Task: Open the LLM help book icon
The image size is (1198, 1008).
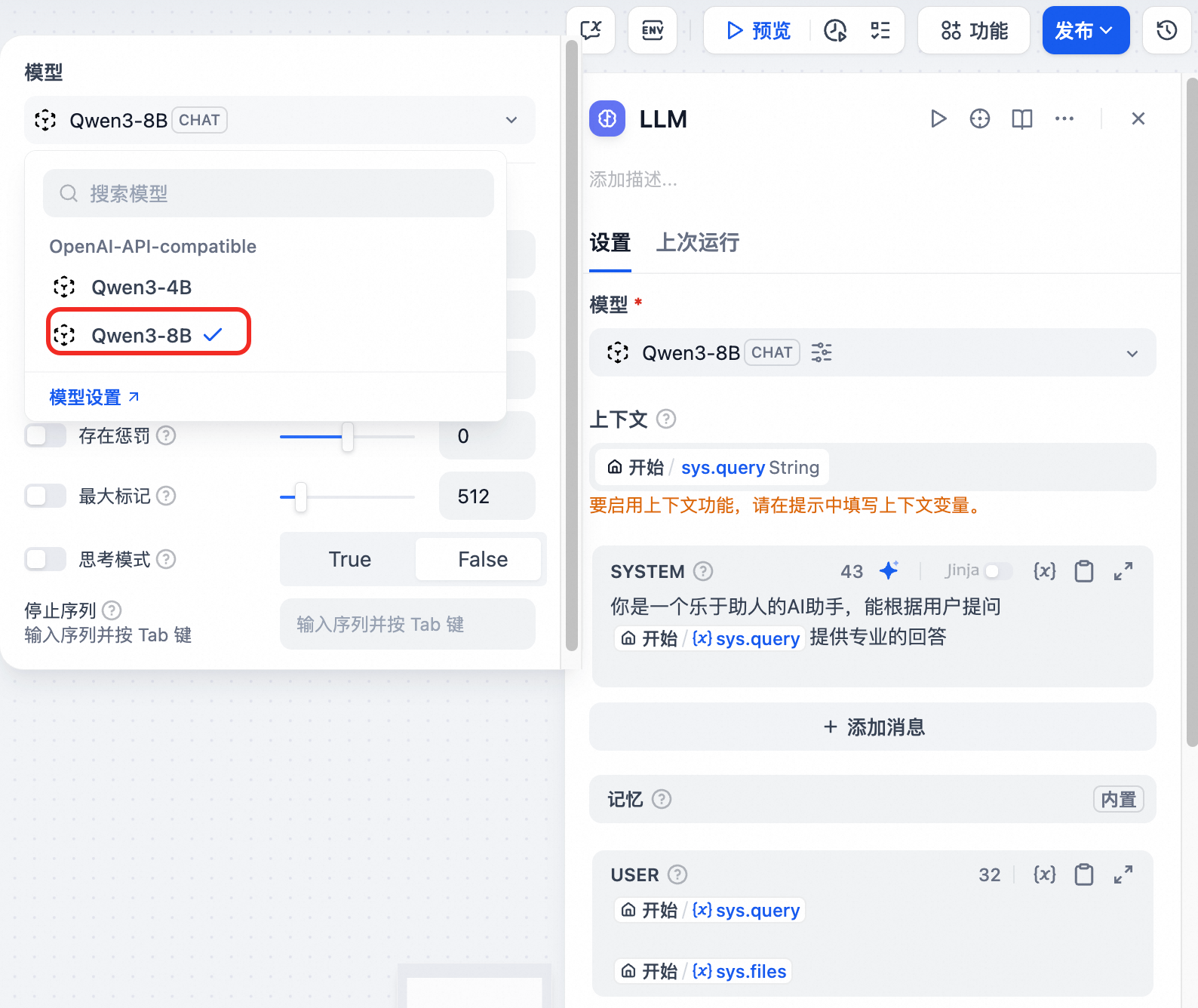Action: pos(1022,118)
